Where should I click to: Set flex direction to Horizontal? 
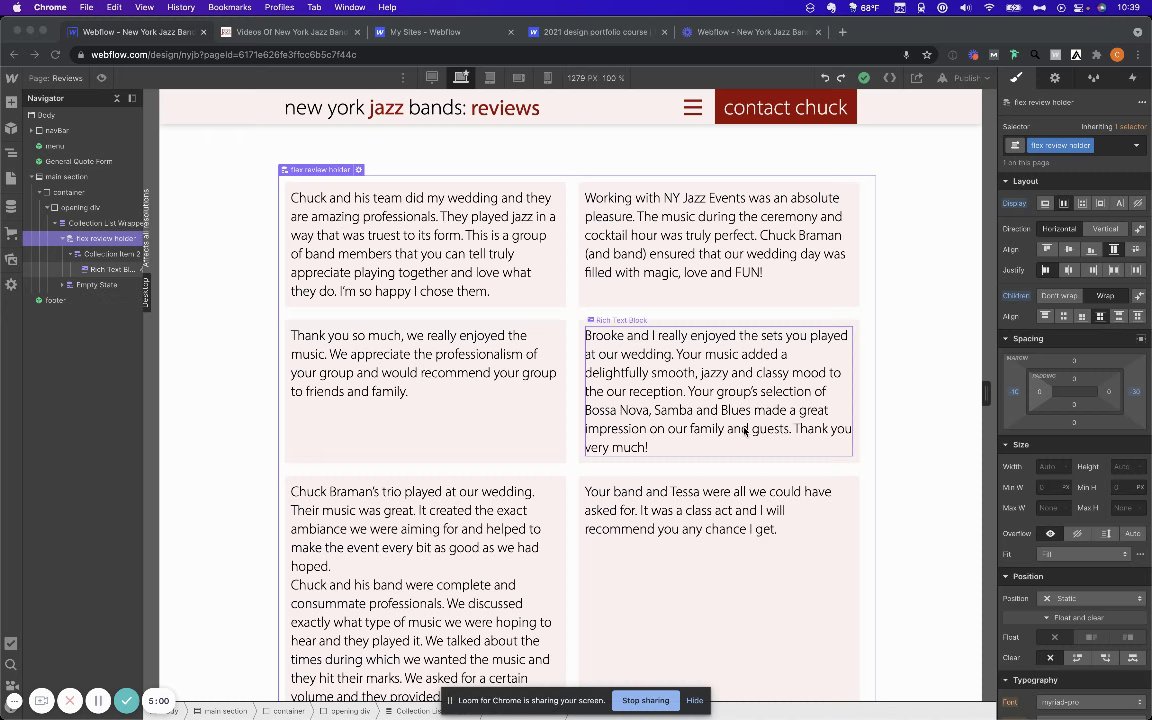pyautogui.click(x=1059, y=229)
